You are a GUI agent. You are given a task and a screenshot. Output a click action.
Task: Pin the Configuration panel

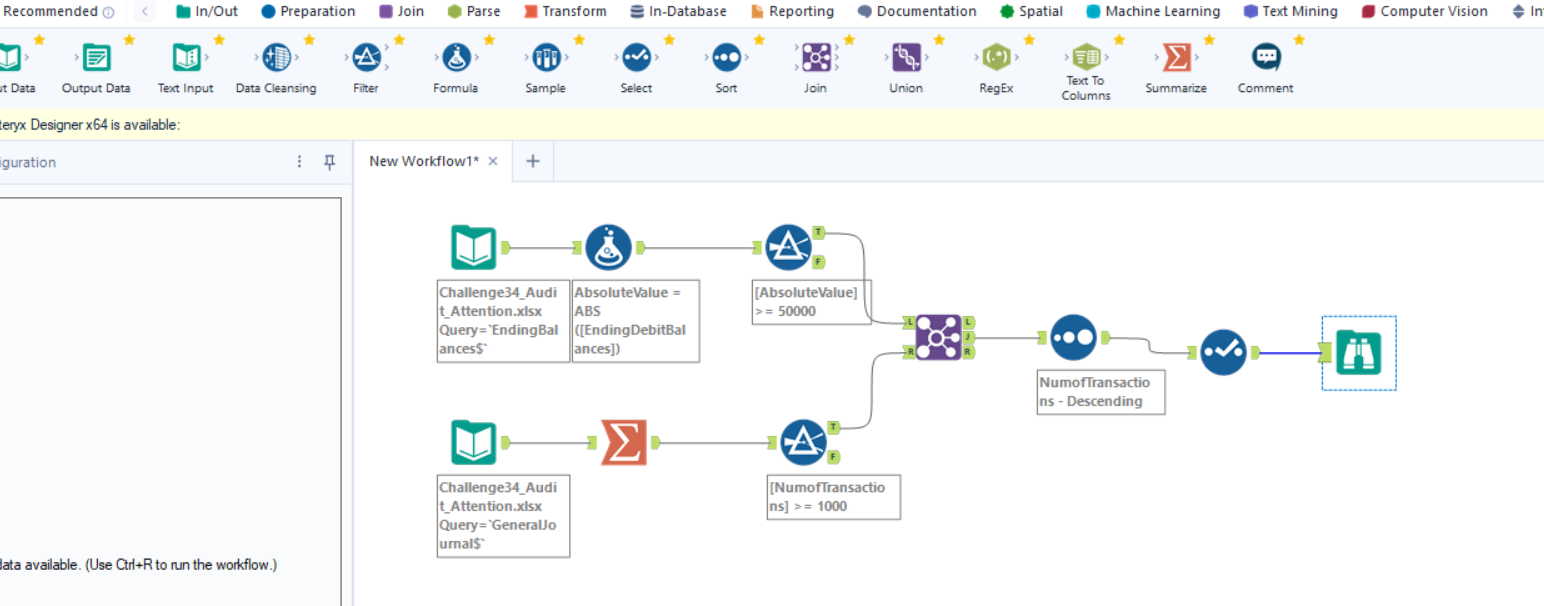[x=329, y=162]
